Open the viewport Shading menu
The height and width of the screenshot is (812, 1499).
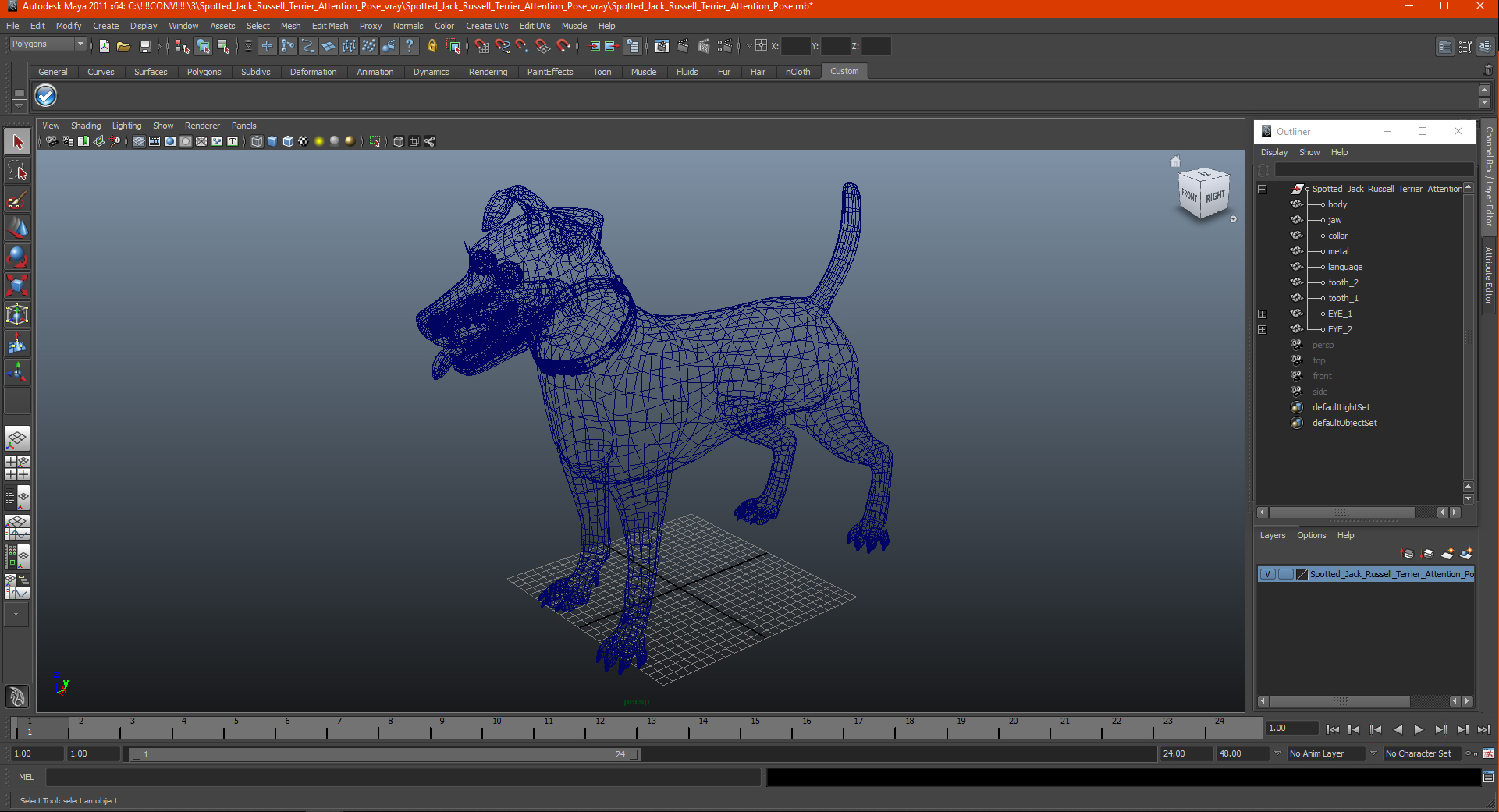[86, 126]
